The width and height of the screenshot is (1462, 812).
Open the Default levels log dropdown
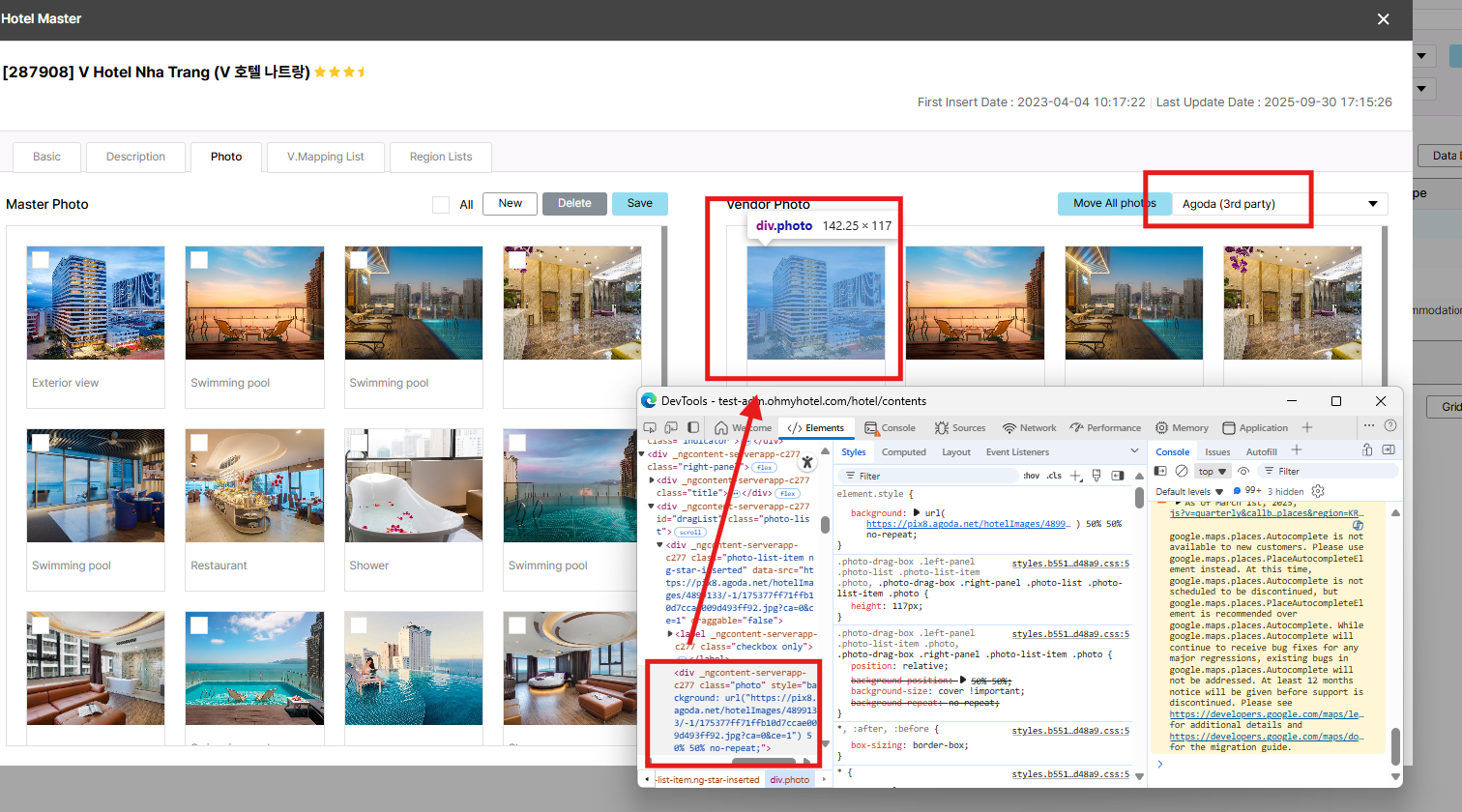click(x=1190, y=491)
